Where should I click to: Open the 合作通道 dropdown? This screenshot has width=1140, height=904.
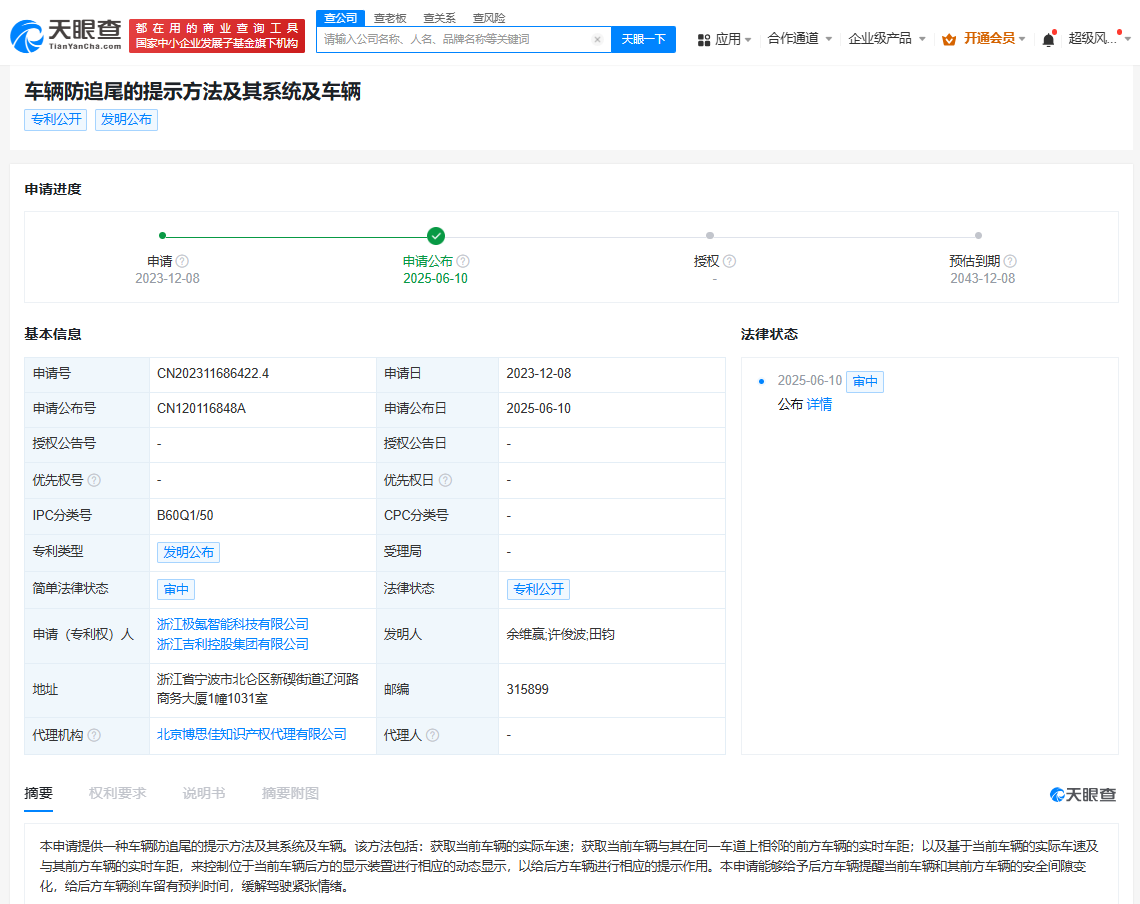tap(799, 39)
